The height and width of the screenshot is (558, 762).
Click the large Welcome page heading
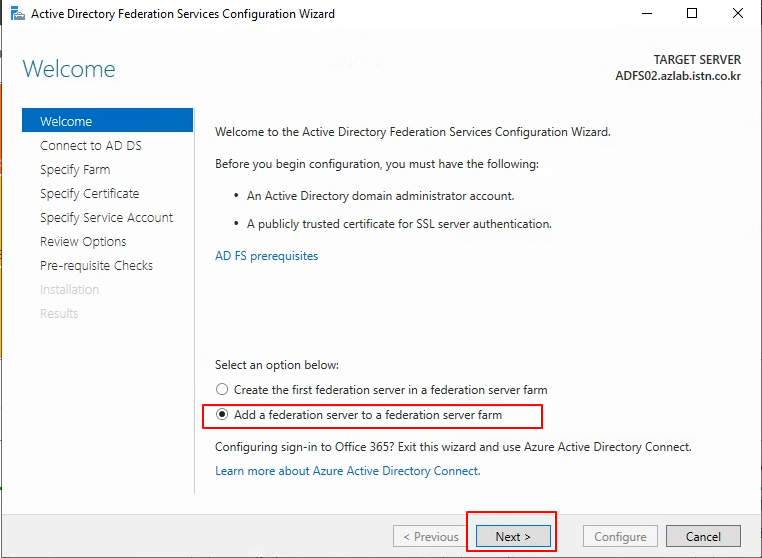(69, 69)
